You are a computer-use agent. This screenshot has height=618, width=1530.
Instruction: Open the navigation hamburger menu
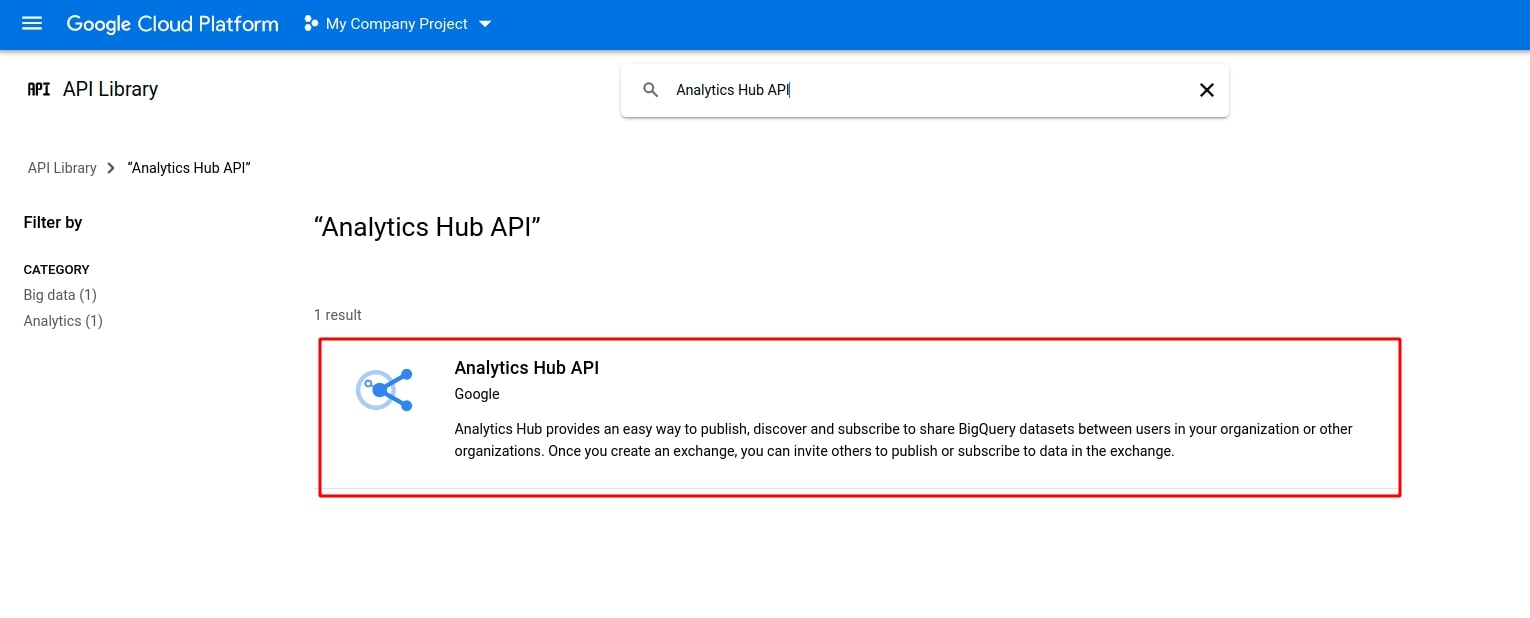point(31,23)
